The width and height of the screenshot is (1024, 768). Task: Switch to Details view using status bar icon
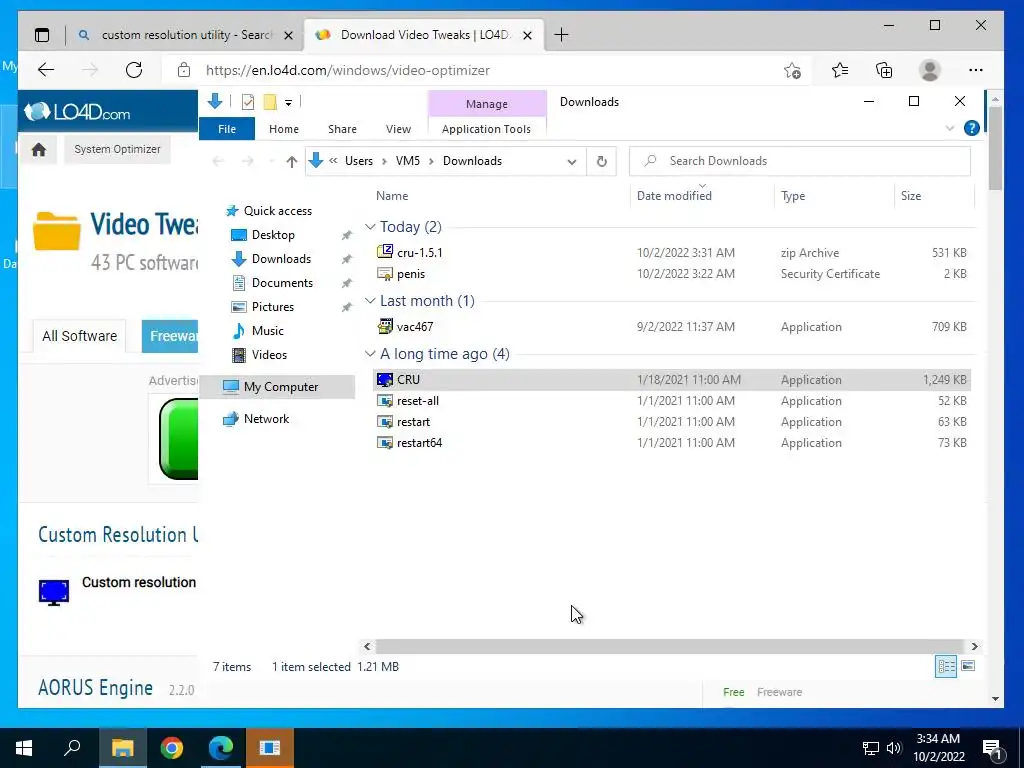[x=946, y=666]
